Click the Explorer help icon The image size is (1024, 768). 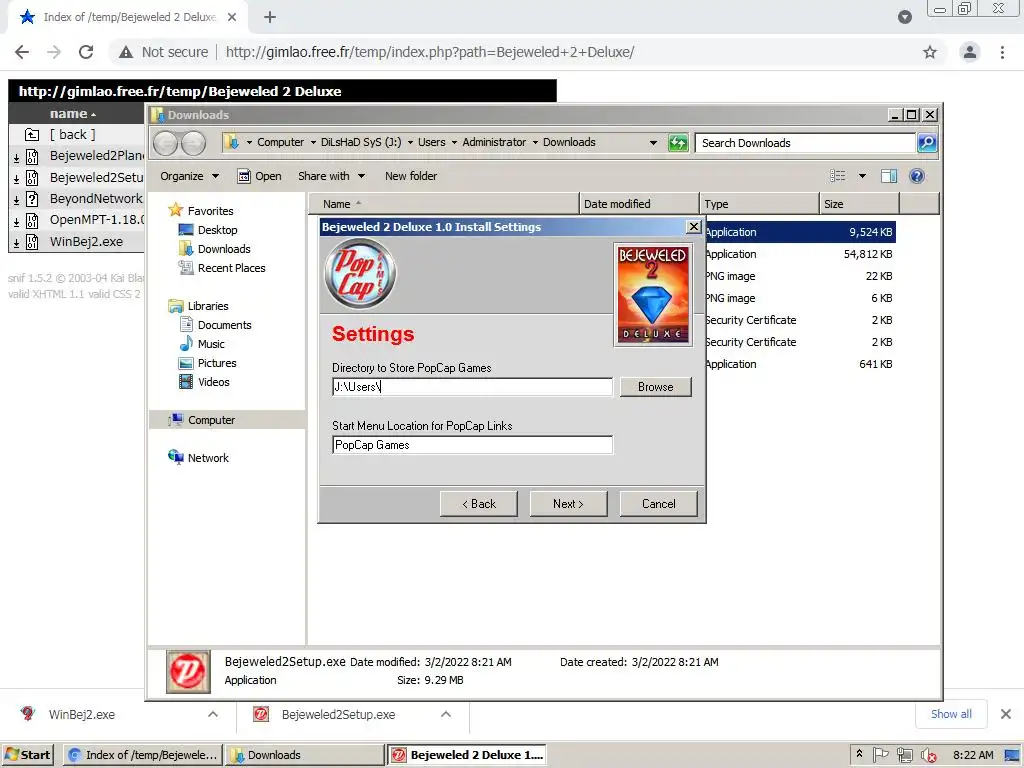pos(917,176)
